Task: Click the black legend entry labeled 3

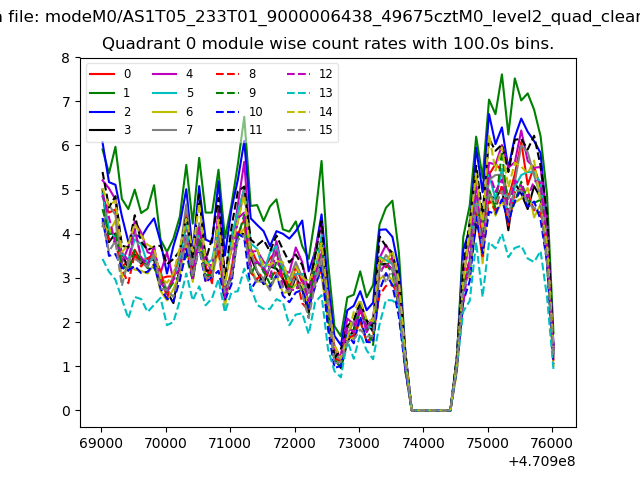Action: (x=102, y=130)
